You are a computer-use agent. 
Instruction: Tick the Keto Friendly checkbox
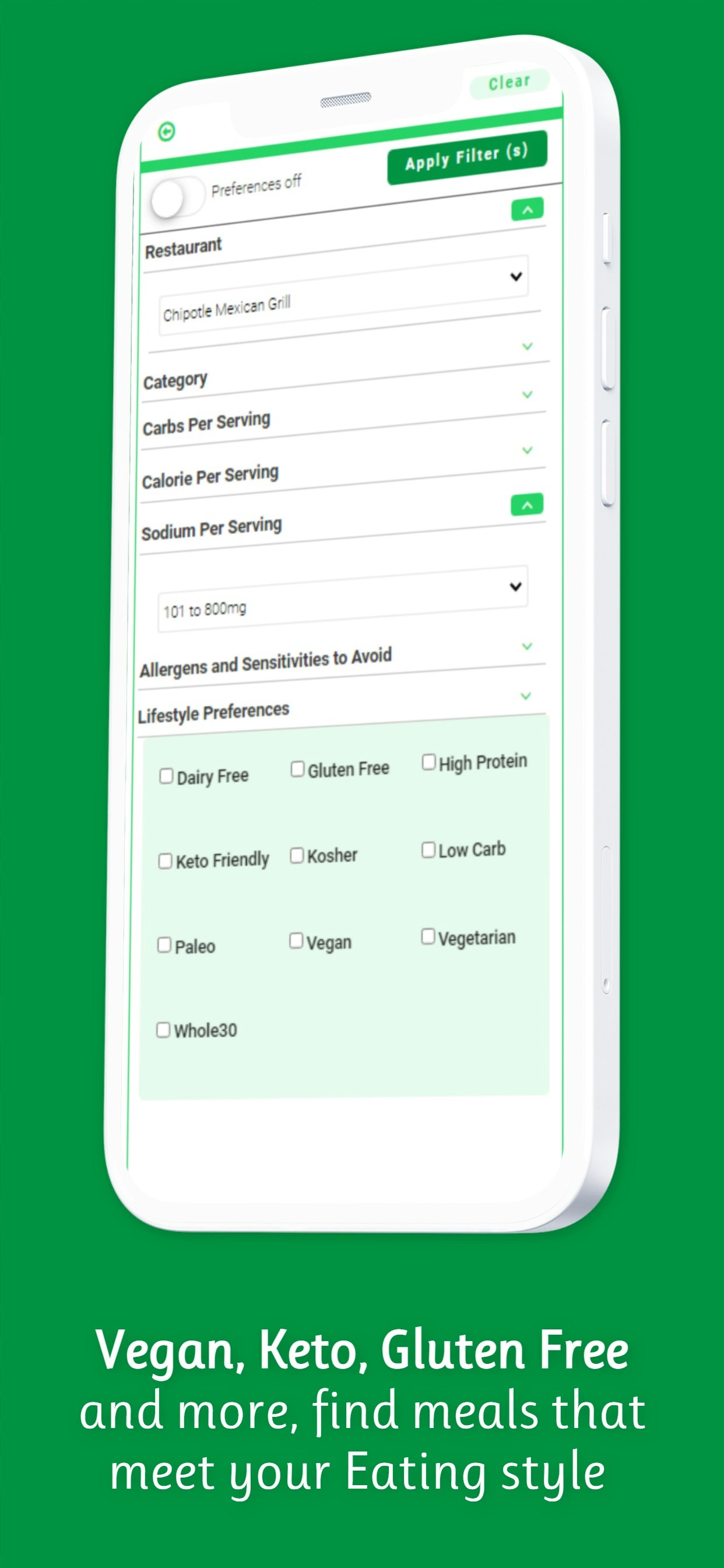(165, 862)
